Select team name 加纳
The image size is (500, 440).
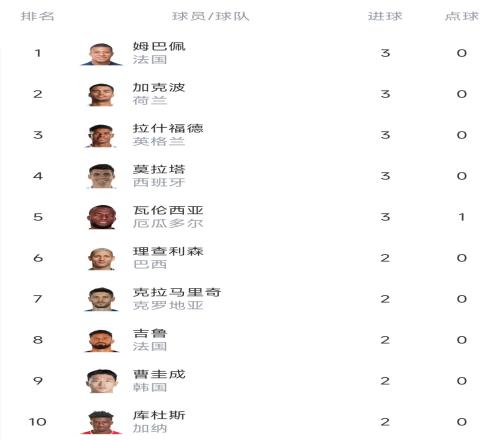click(150, 429)
